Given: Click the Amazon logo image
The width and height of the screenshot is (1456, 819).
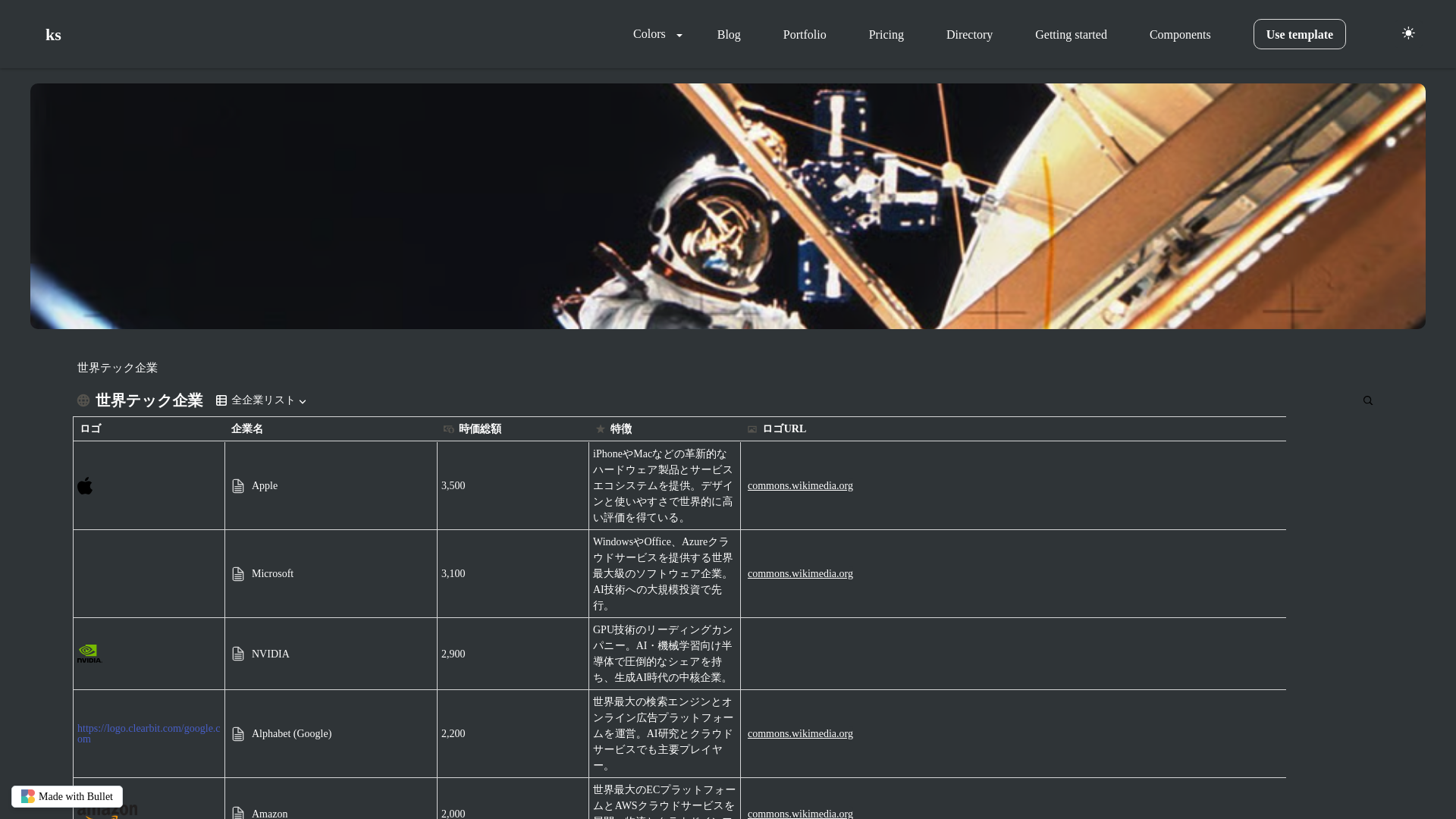Looking at the screenshot, I should click(x=108, y=811).
